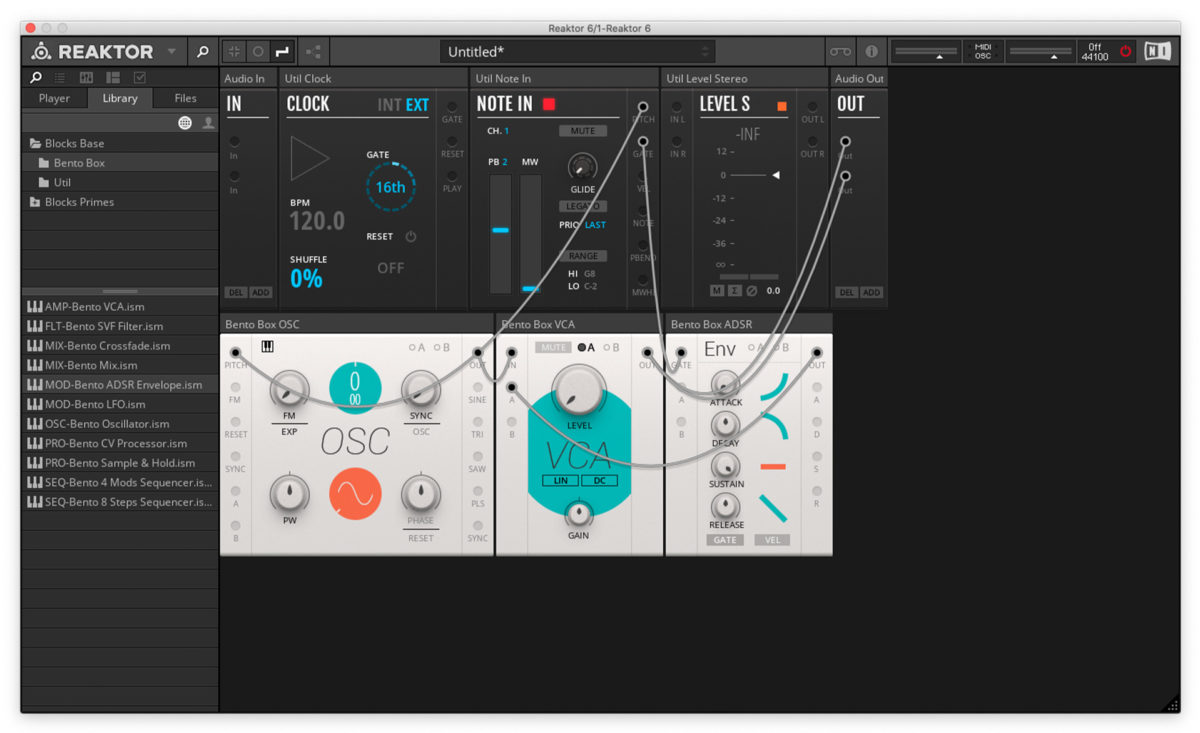Select AMP-Bento VCA.ism file
Image resolution: width=1200 pixels, height=733 pixels.
[x=120, y=307]
